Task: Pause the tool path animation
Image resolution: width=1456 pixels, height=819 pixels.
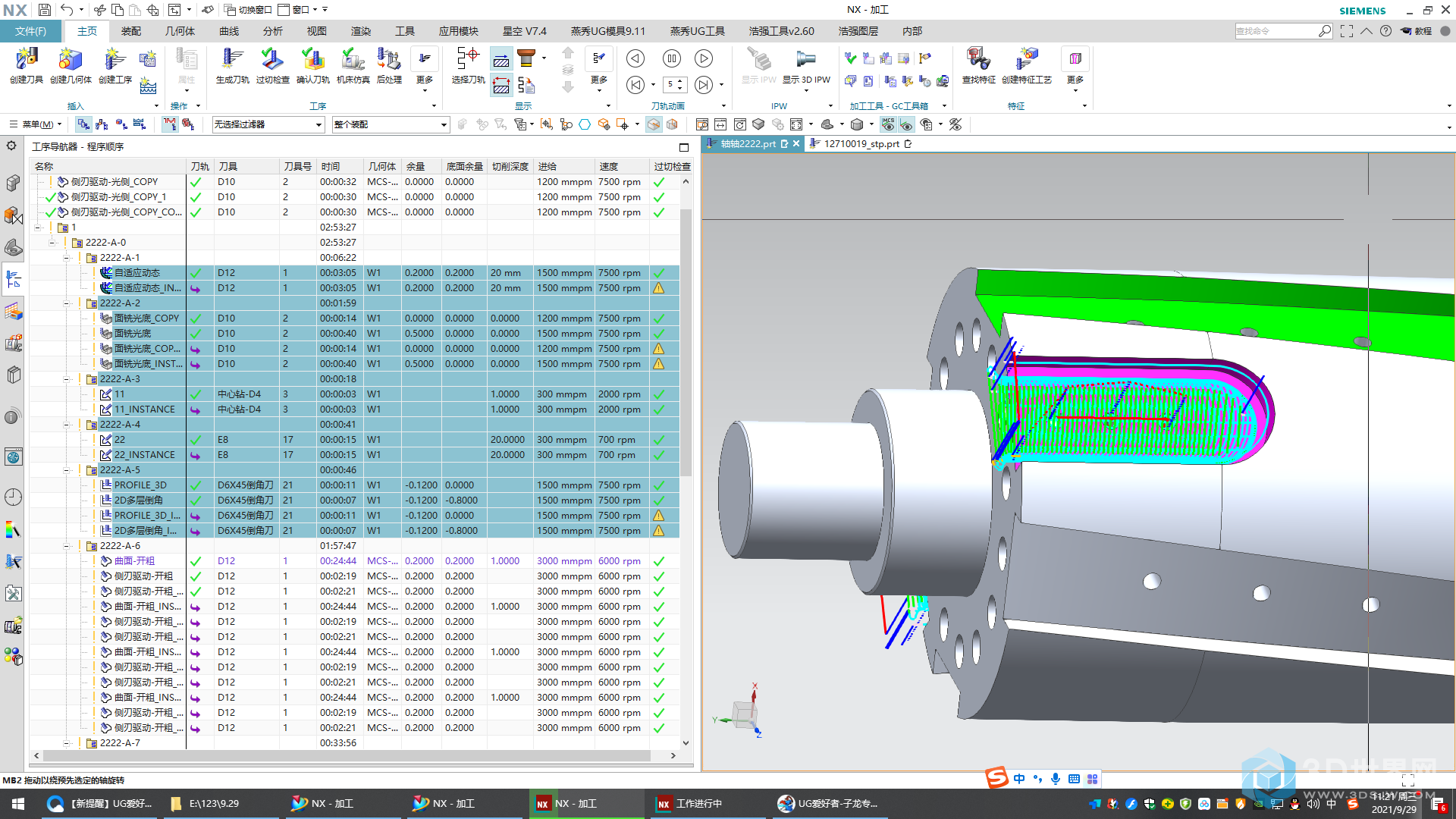Action: [x=671, y=58]
